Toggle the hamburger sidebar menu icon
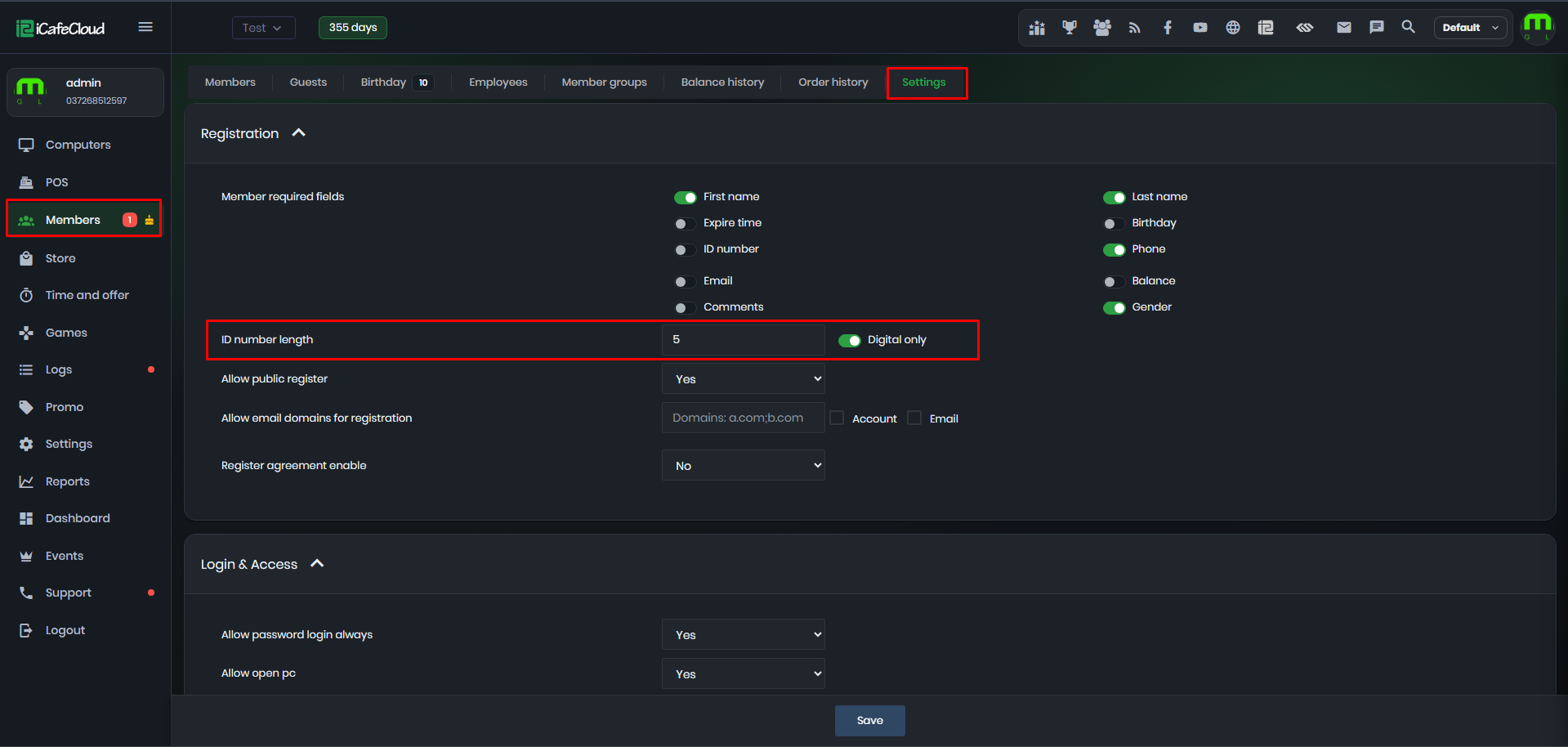1568x747 pixels. [145, 27]
